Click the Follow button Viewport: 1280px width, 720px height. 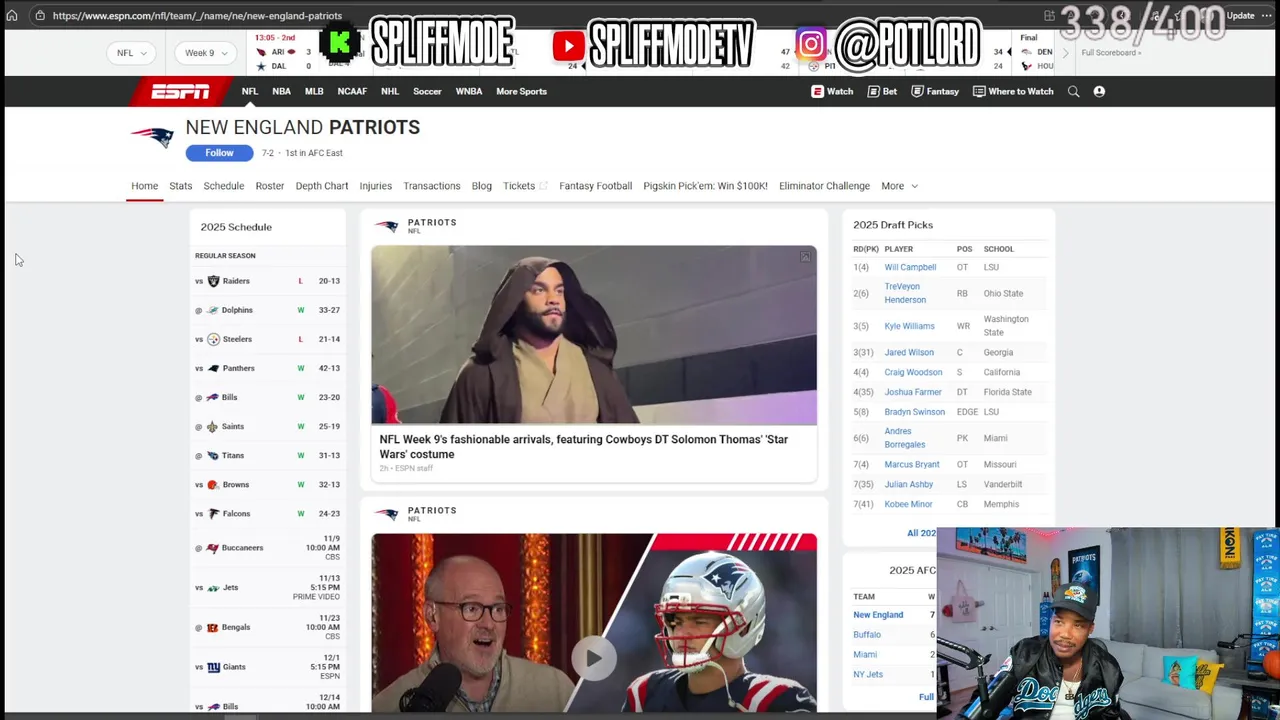pyautogui.click(x=219, y=153)
